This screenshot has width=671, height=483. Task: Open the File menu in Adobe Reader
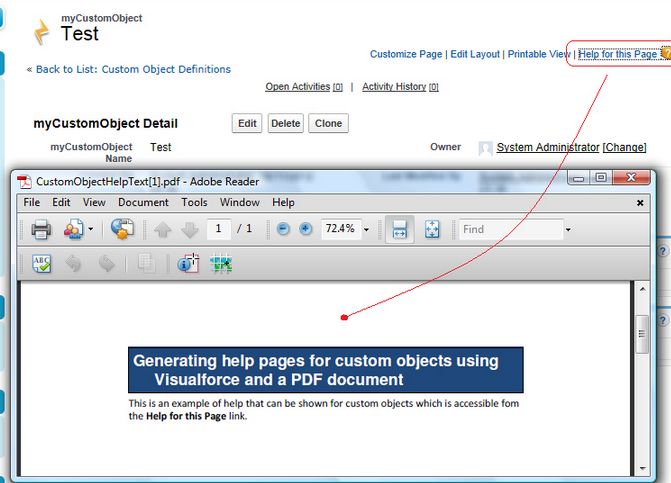(32, 202)
